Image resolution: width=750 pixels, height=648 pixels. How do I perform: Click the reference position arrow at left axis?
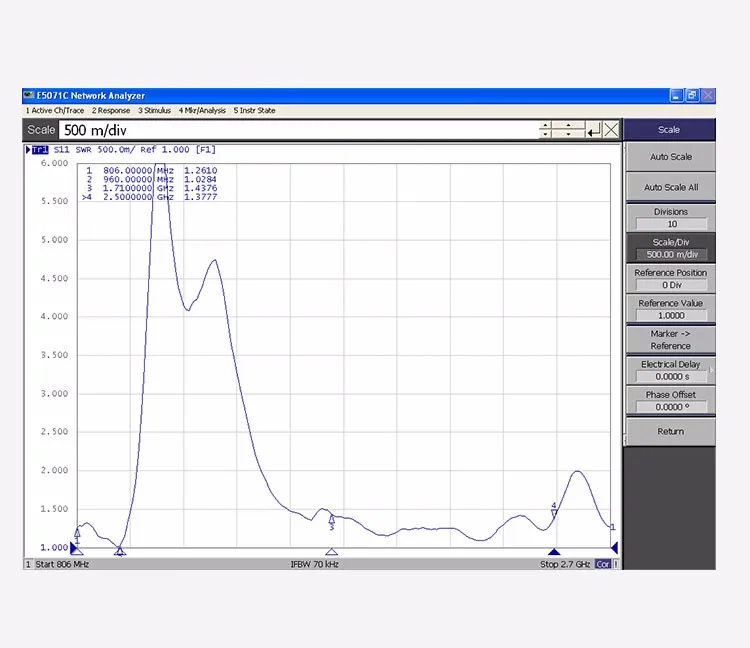[x=75, y=548]
